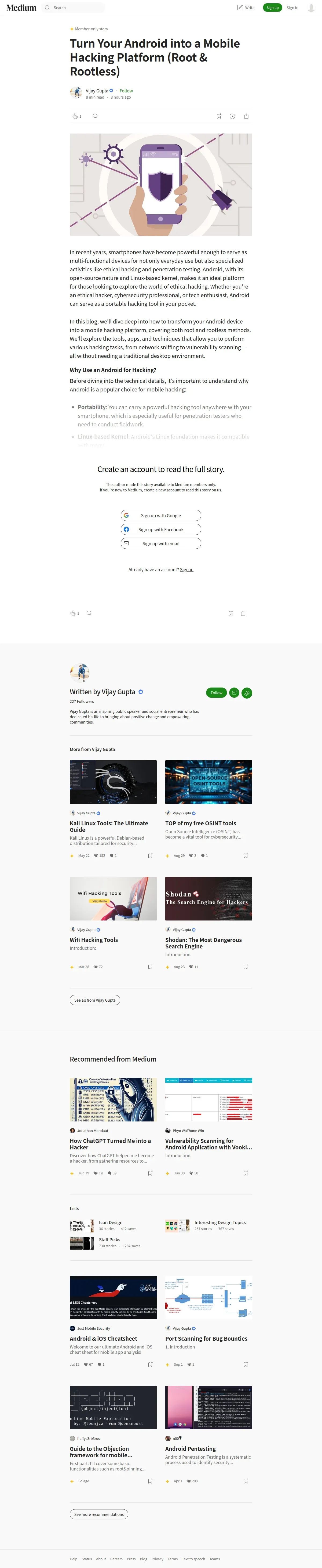Open the Vulnerability Scanning for Android Application article
Viewport: 322px width, 1568px height.
[208, 1144]
